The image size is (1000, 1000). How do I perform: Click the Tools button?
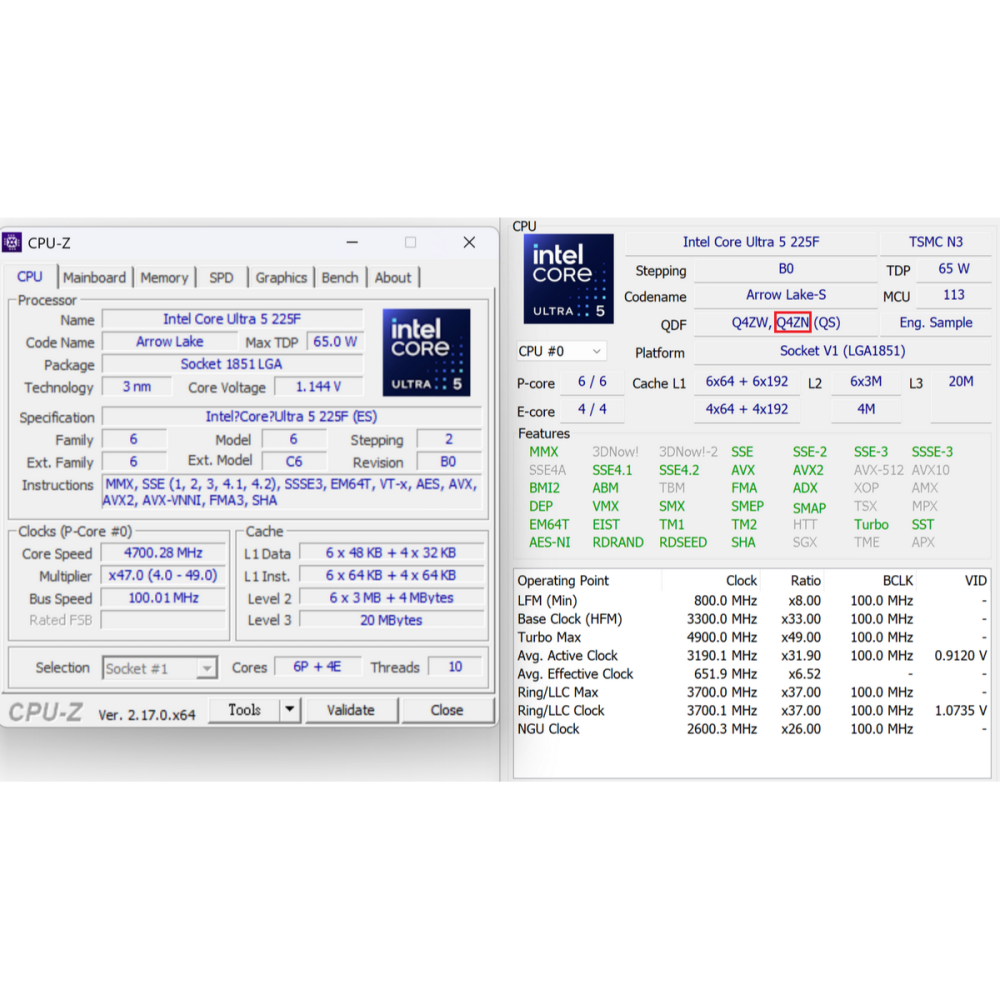tap(244, 710)
